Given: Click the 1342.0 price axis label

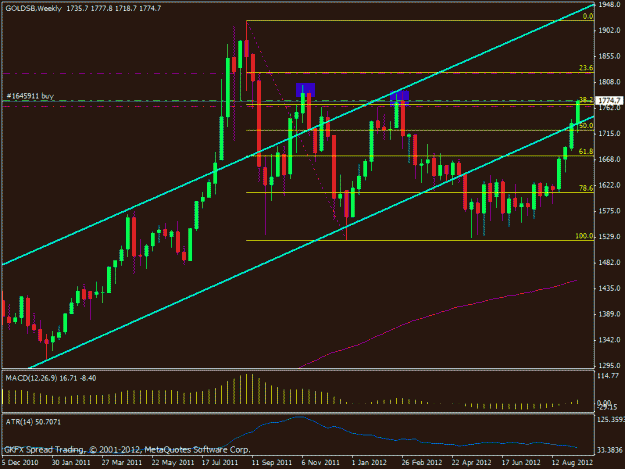Looking at the screenshot, I should click(610, 339).
